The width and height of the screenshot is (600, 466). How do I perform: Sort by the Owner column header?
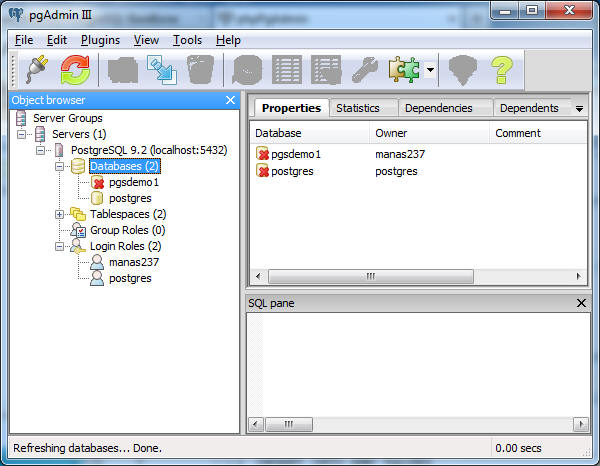click(429, 133)
